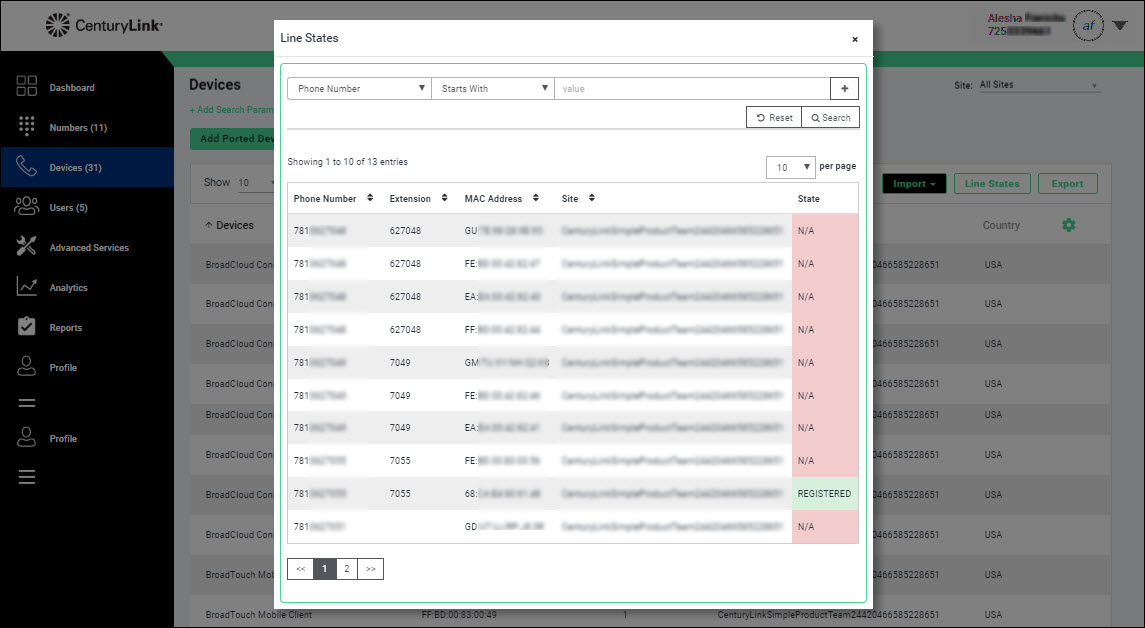Open table settings gear icon
The image size is (1145, 628).
point(1068,226)
